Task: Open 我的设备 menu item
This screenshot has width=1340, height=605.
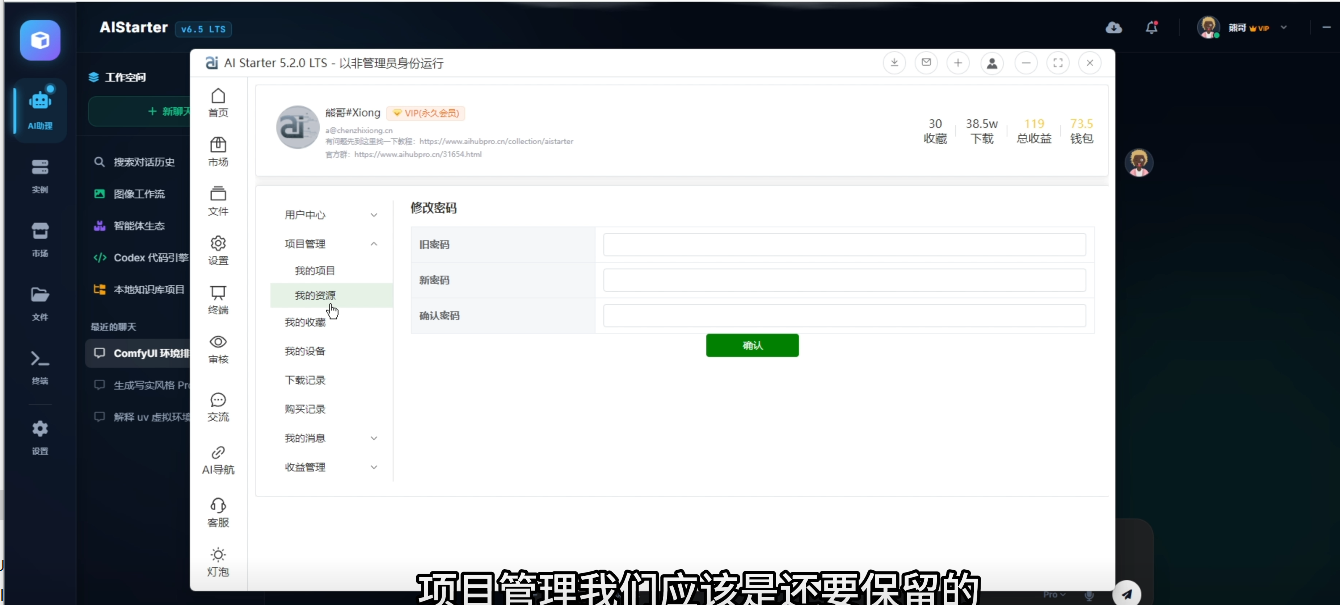Action: click(305, 352)
